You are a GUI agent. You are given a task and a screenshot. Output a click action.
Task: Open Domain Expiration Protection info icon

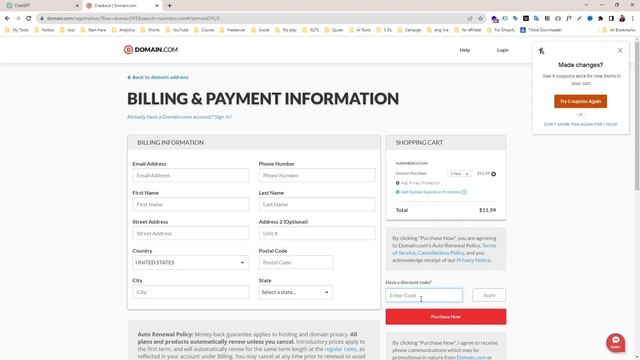[x=464, y=192]
